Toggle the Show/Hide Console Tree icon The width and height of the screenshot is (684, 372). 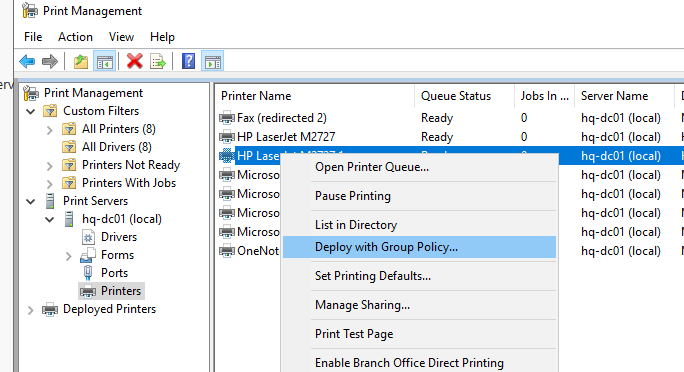pyautogui.click(x=105, y=61)
